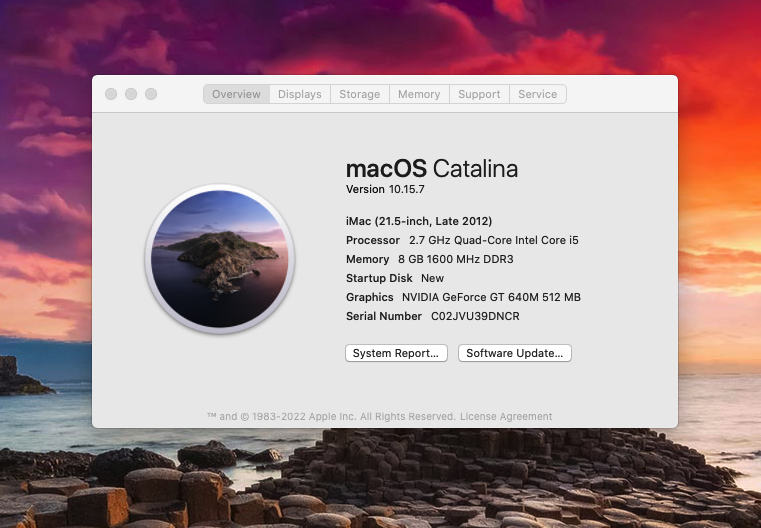Click the System Report... button
Screen dimensions: 761x528
click(396, 353)
